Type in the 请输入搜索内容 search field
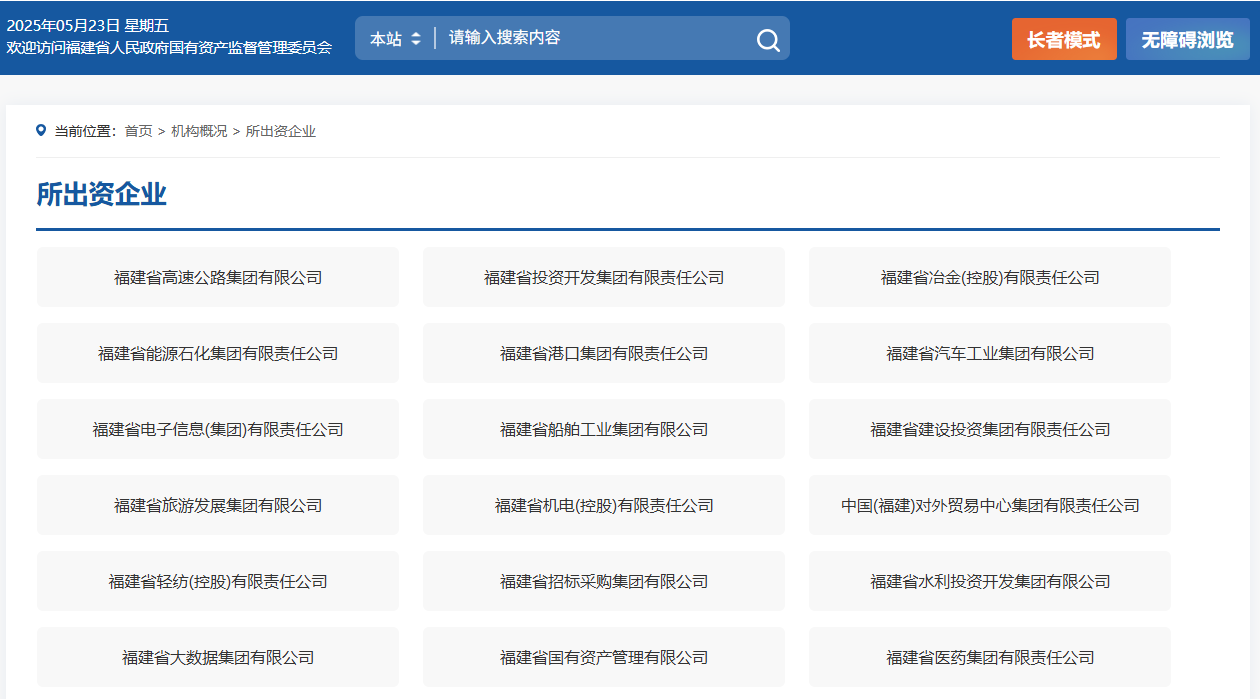Image resolution: width=1260 pixels, height=699 pixels. click(595, 38)
